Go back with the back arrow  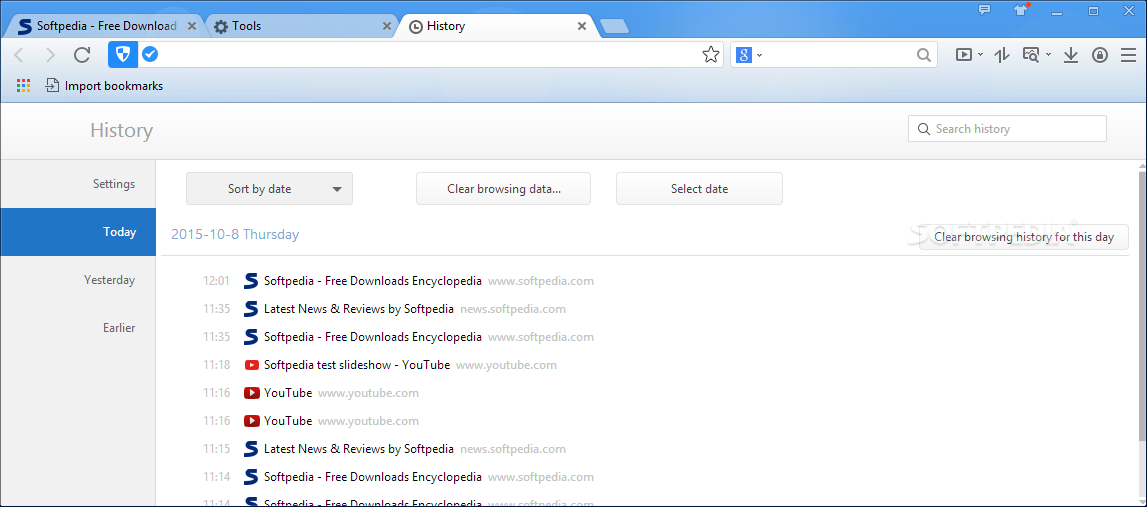pyautogui.click(x=19, y=55)
